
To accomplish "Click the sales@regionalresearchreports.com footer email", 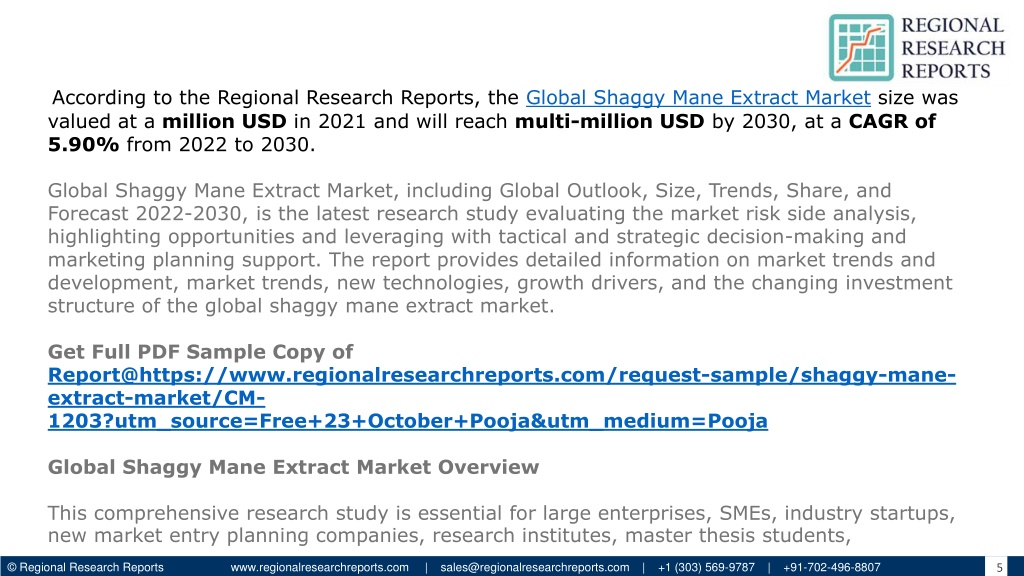I will [x=534, y=568].
